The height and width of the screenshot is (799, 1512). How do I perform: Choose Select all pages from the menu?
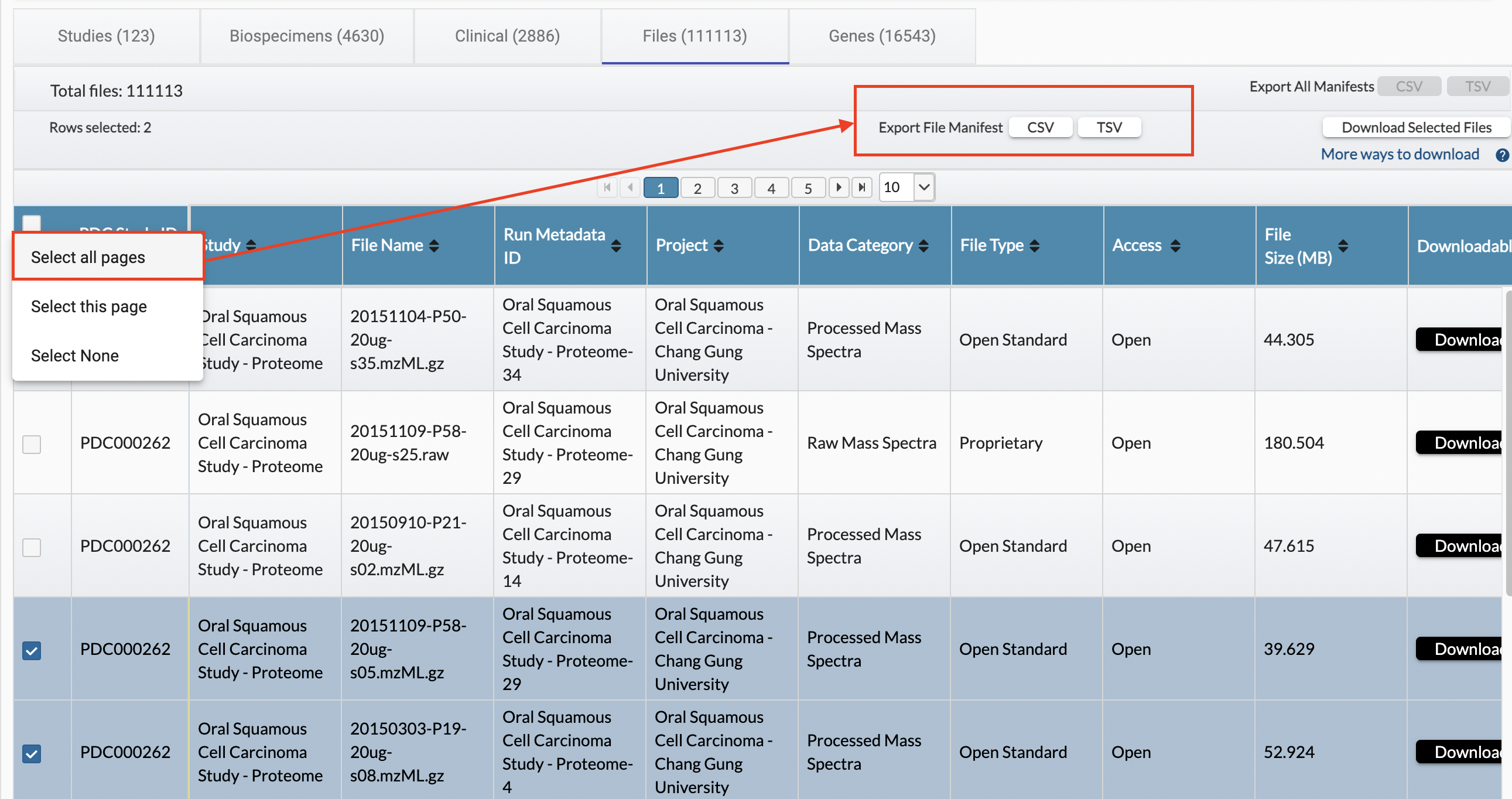coord(88,257)
